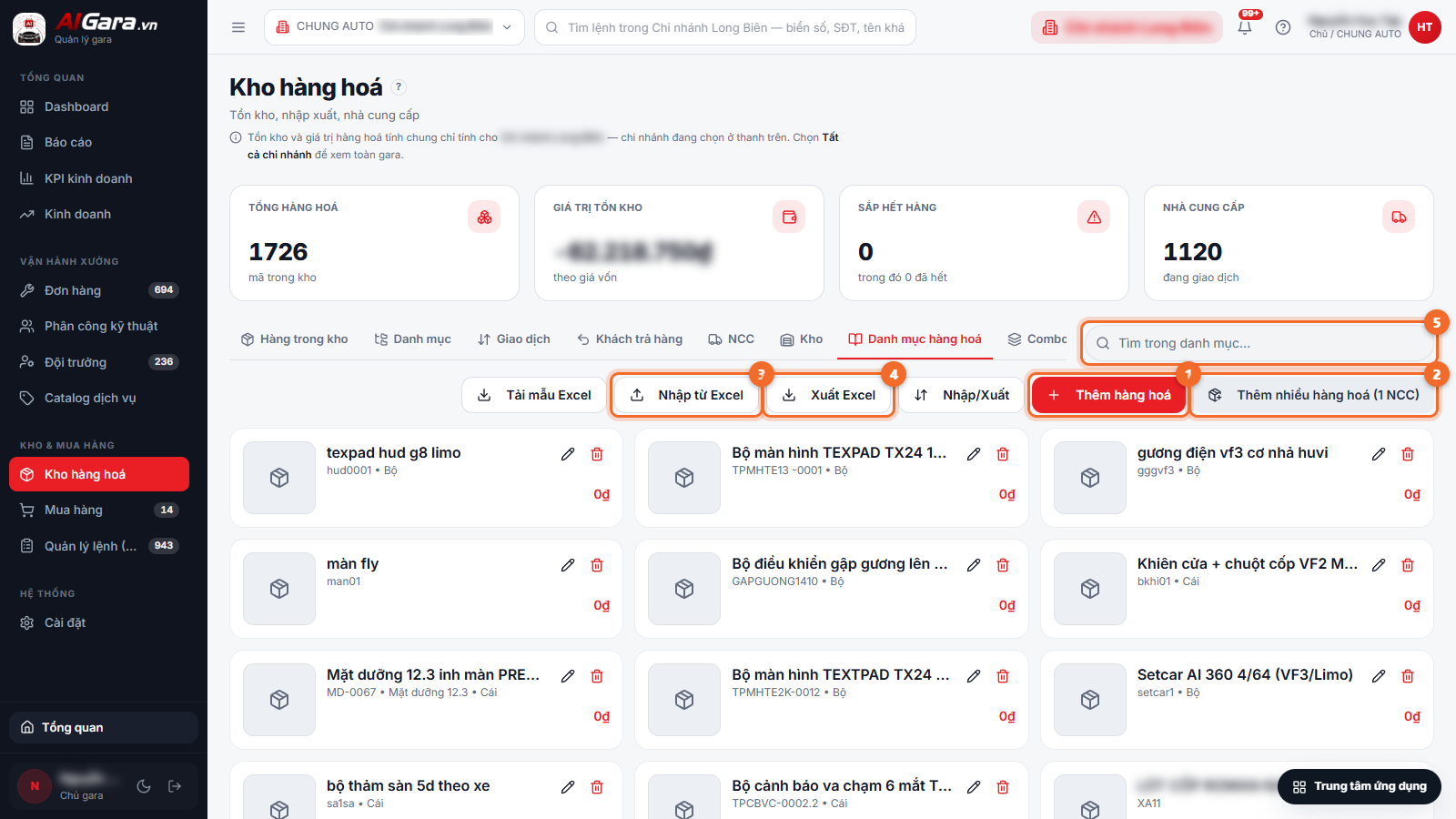The image size is (1456, 819).
Task: Toggle dark mode moon icon in sidebar footer
Action: (144, 786)
